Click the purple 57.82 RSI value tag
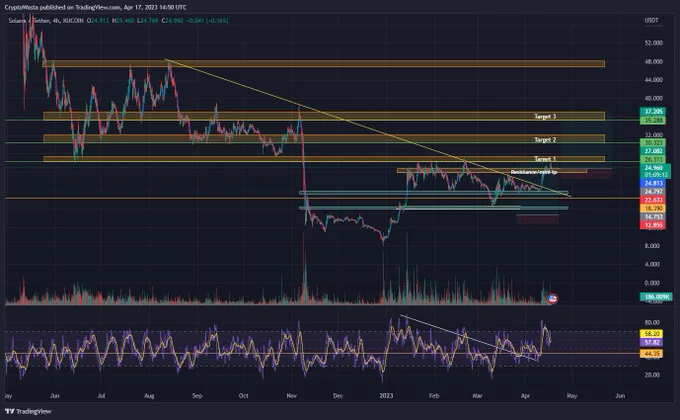The height and width of the screenshot is (420, 680). 652,342
